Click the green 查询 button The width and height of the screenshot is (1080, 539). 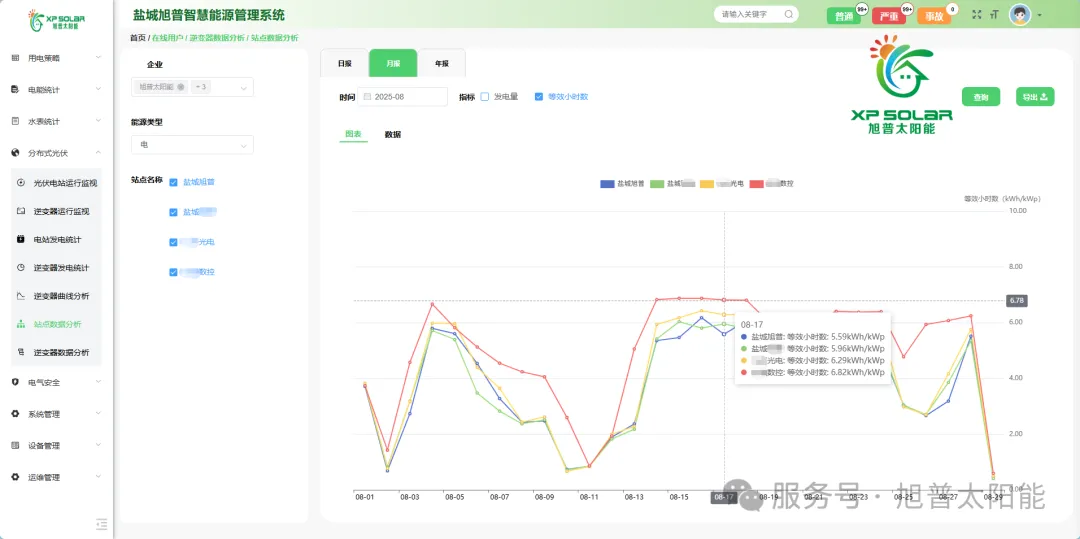point(981,97)
